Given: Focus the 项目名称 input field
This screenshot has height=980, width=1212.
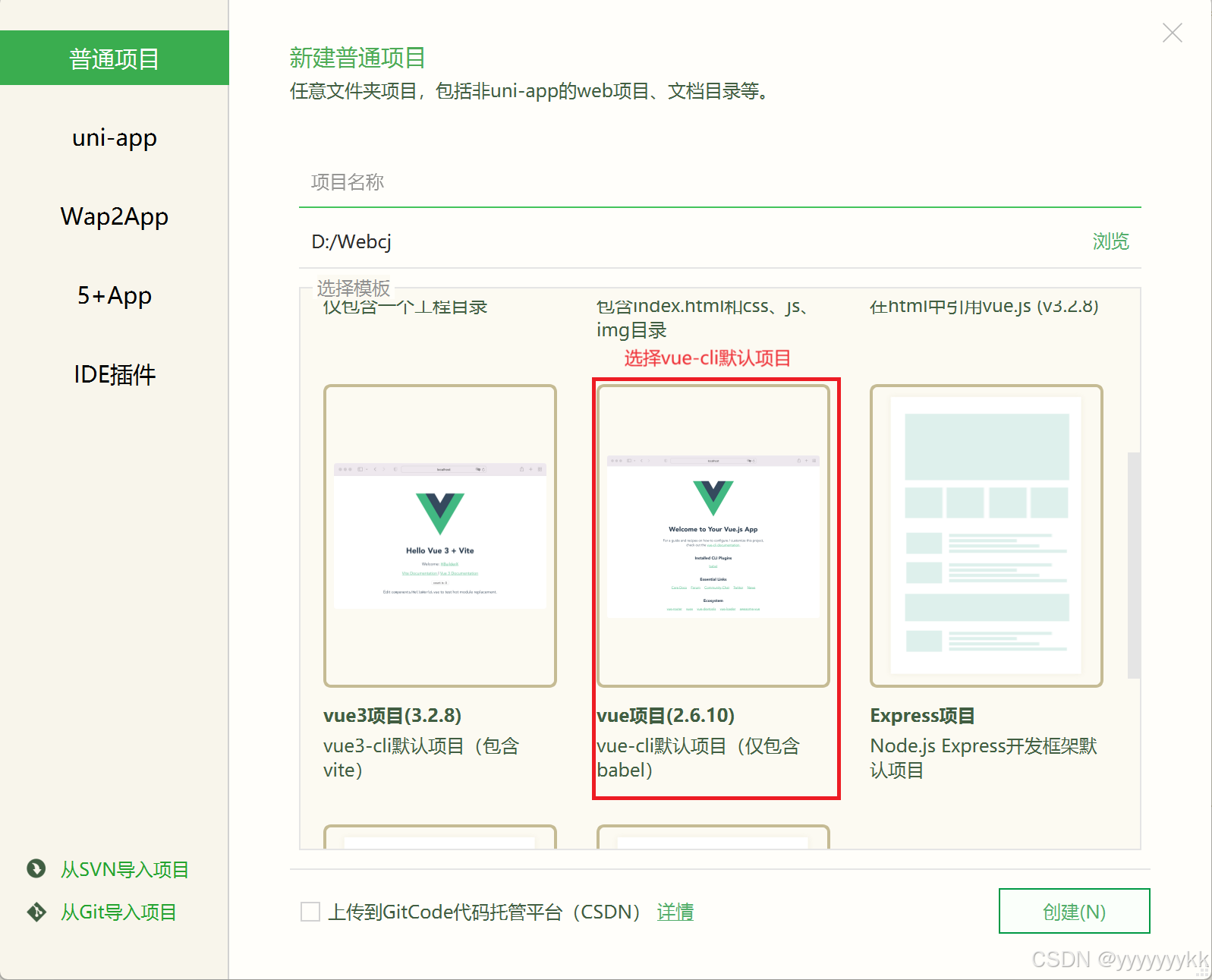Looking at the screenshot, I should pyautogui.click(x=719, y=182).
